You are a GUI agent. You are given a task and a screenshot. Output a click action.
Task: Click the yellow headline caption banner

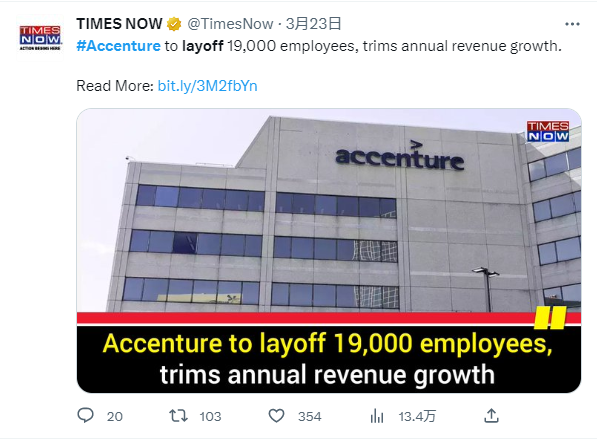pyautogui.click(x=329, y=358)
